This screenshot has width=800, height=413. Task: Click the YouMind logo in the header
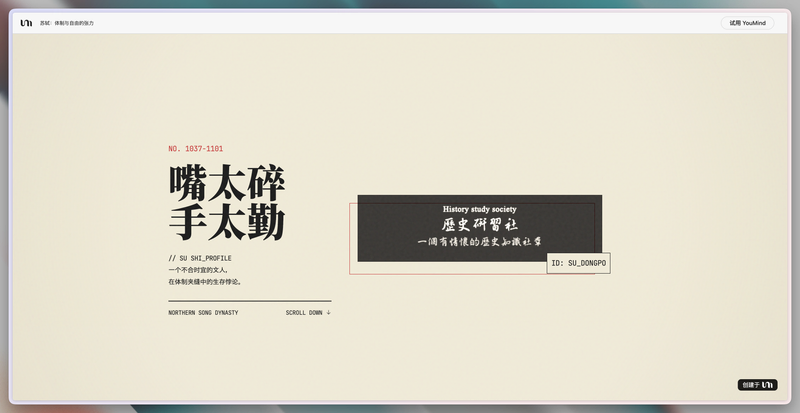[x=26, y=23]
